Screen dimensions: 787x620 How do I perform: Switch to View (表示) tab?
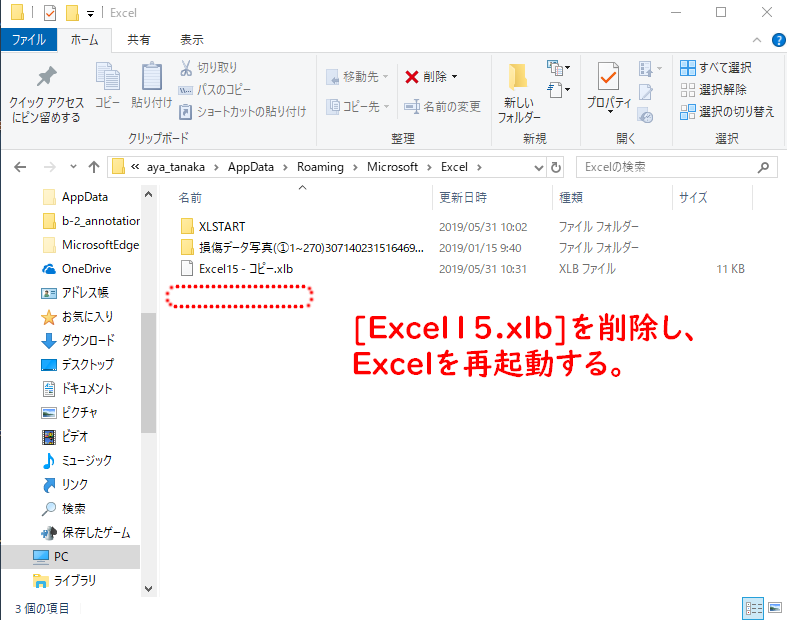(x=192, y=40)
